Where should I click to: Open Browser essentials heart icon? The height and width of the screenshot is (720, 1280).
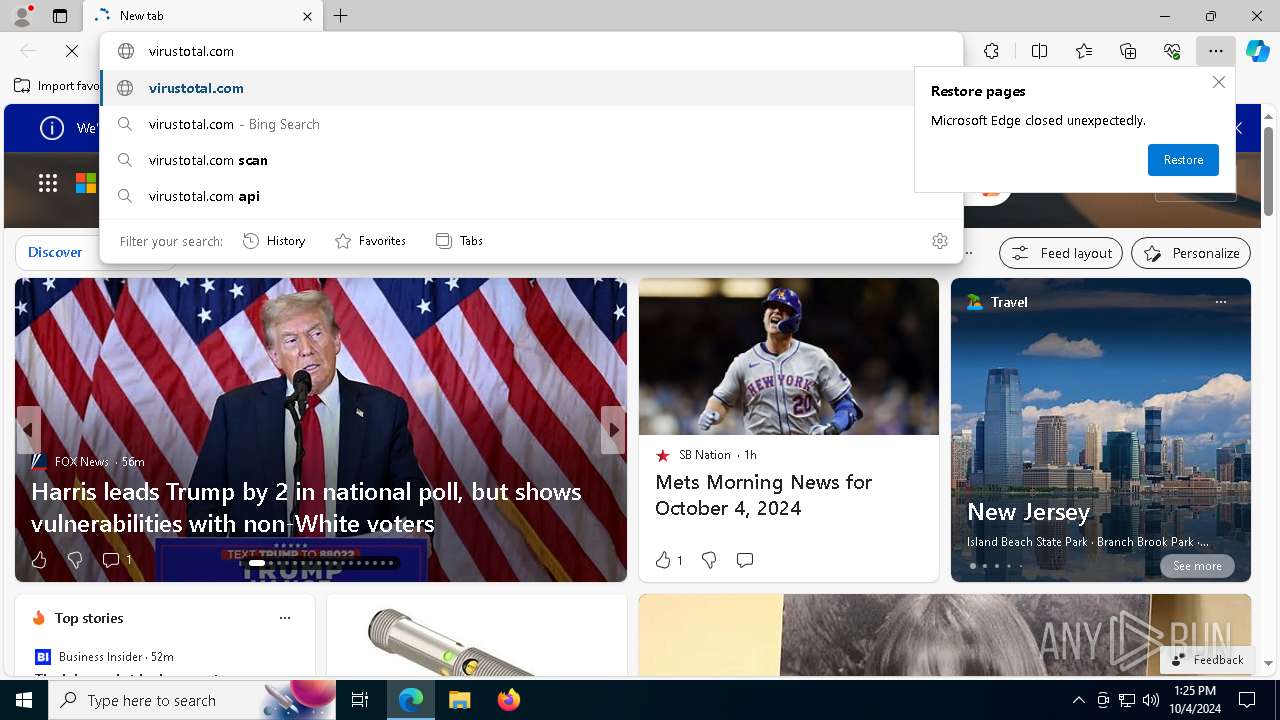1172,51
